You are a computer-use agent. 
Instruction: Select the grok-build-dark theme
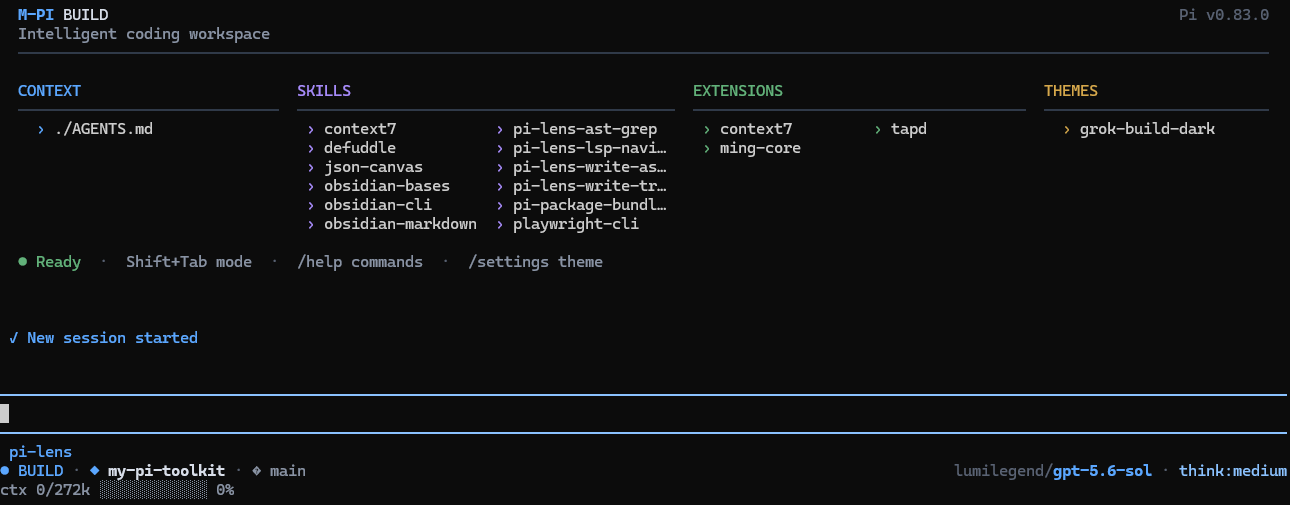click(x=1148, y=129)
